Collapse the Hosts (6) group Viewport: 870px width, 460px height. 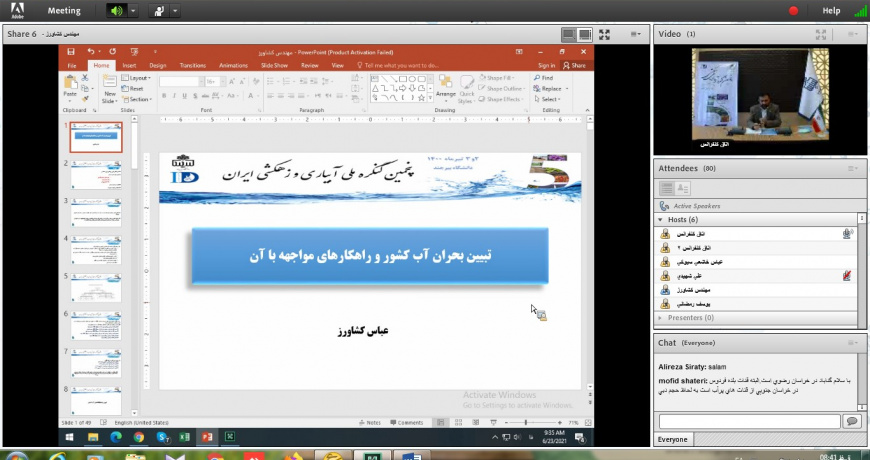tap(660, 220)
